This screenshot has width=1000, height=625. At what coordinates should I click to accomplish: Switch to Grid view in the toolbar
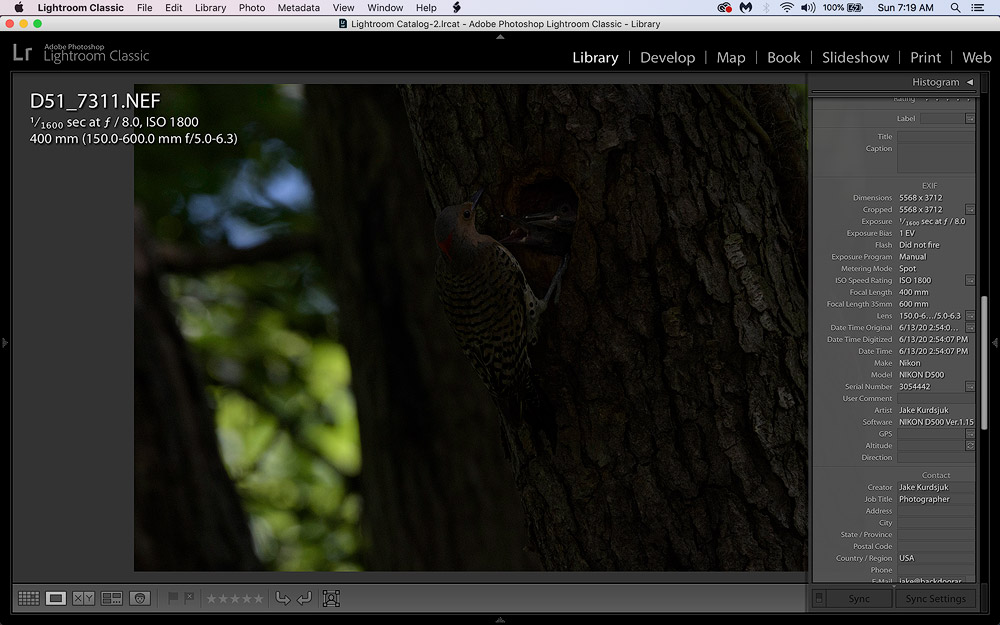28,598
